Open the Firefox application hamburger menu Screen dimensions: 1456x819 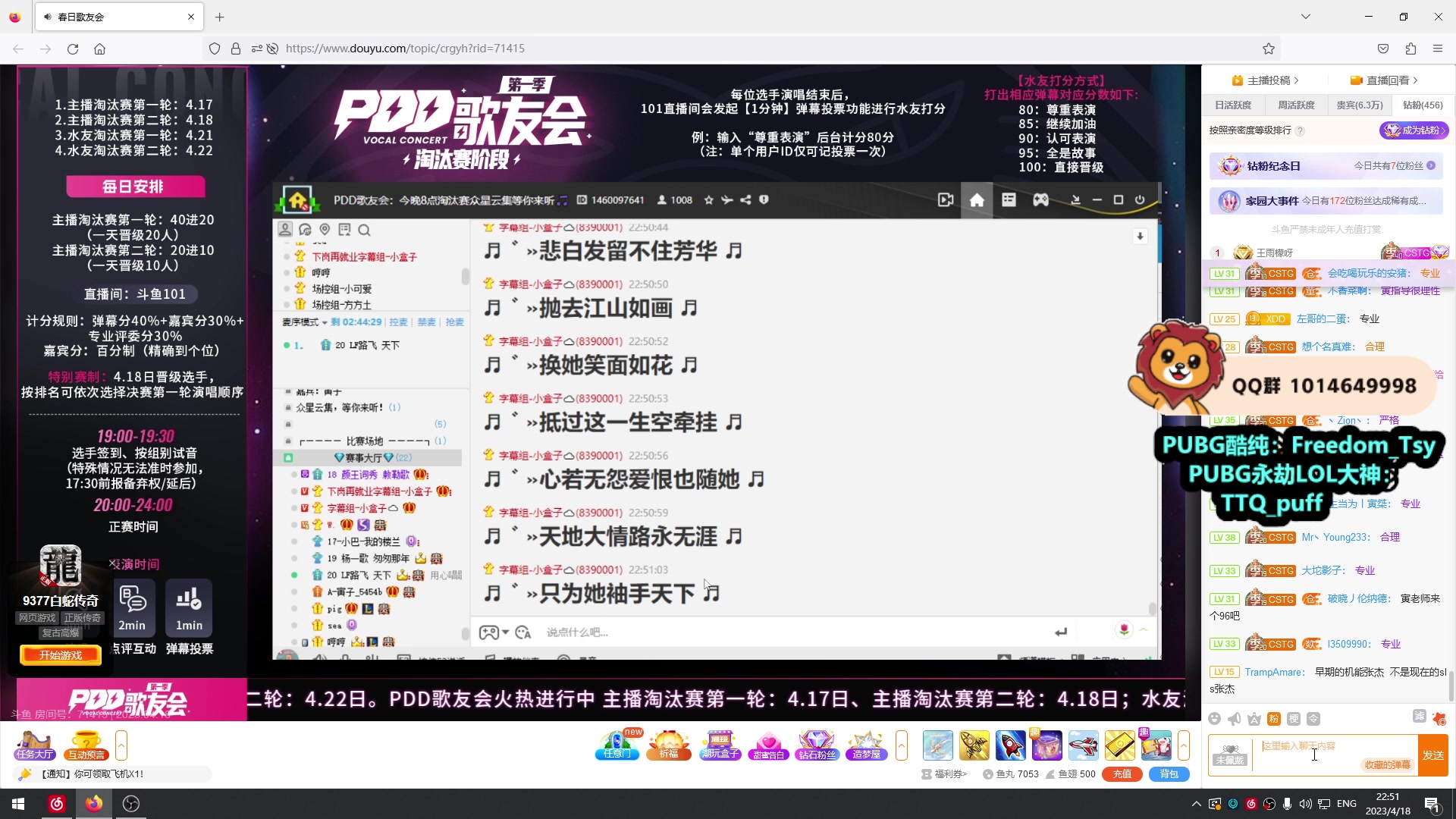coord(1438,49)
